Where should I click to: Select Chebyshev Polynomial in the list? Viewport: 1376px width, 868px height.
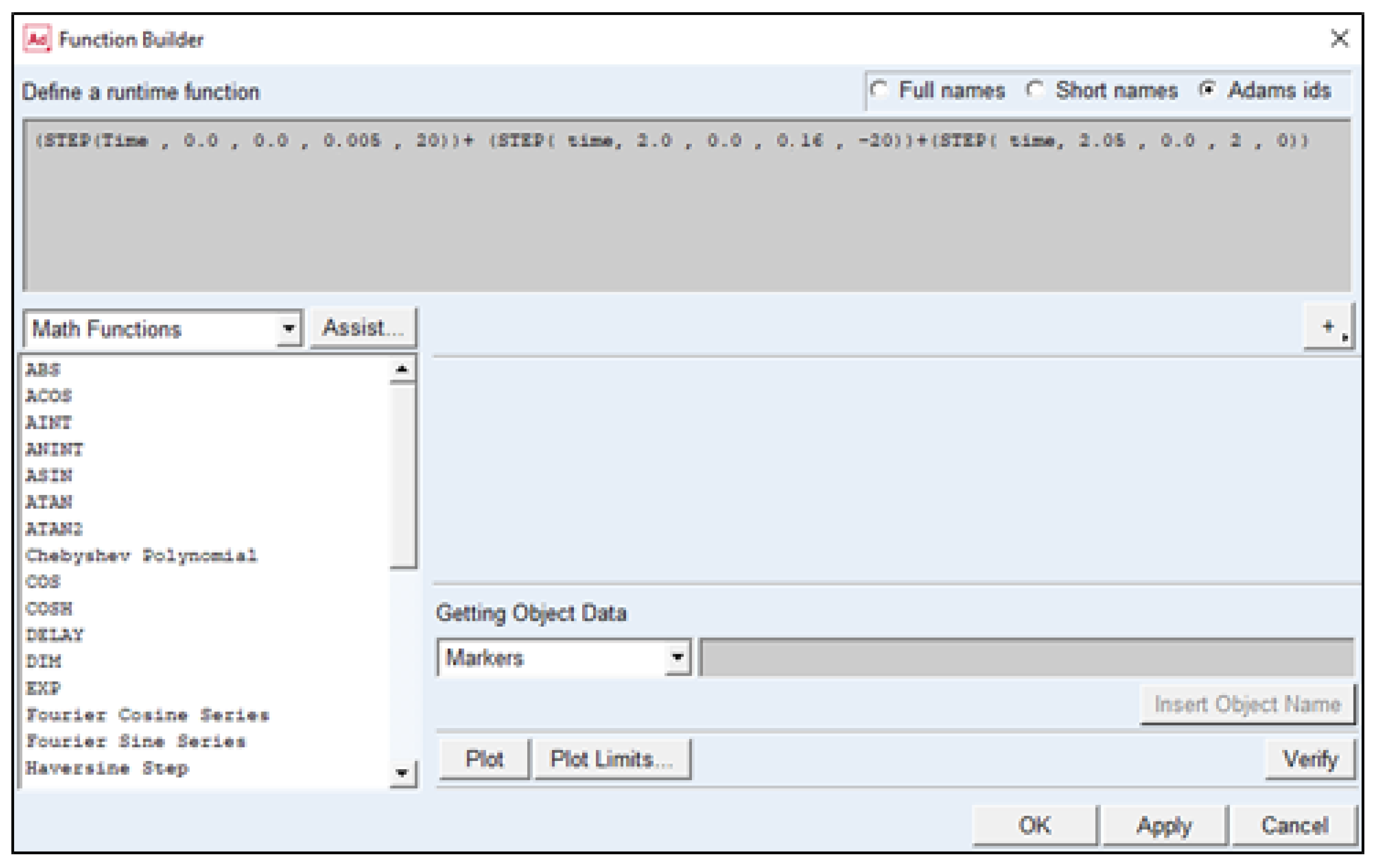(142, 556)
